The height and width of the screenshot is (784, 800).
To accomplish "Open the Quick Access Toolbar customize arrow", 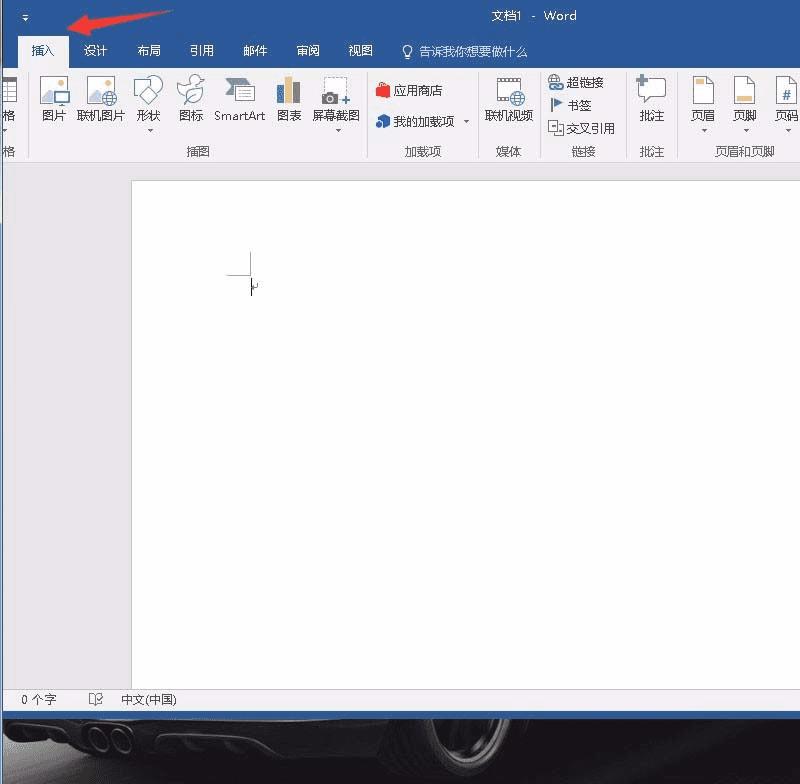I will pyautogui.click(x=25, y=17).
